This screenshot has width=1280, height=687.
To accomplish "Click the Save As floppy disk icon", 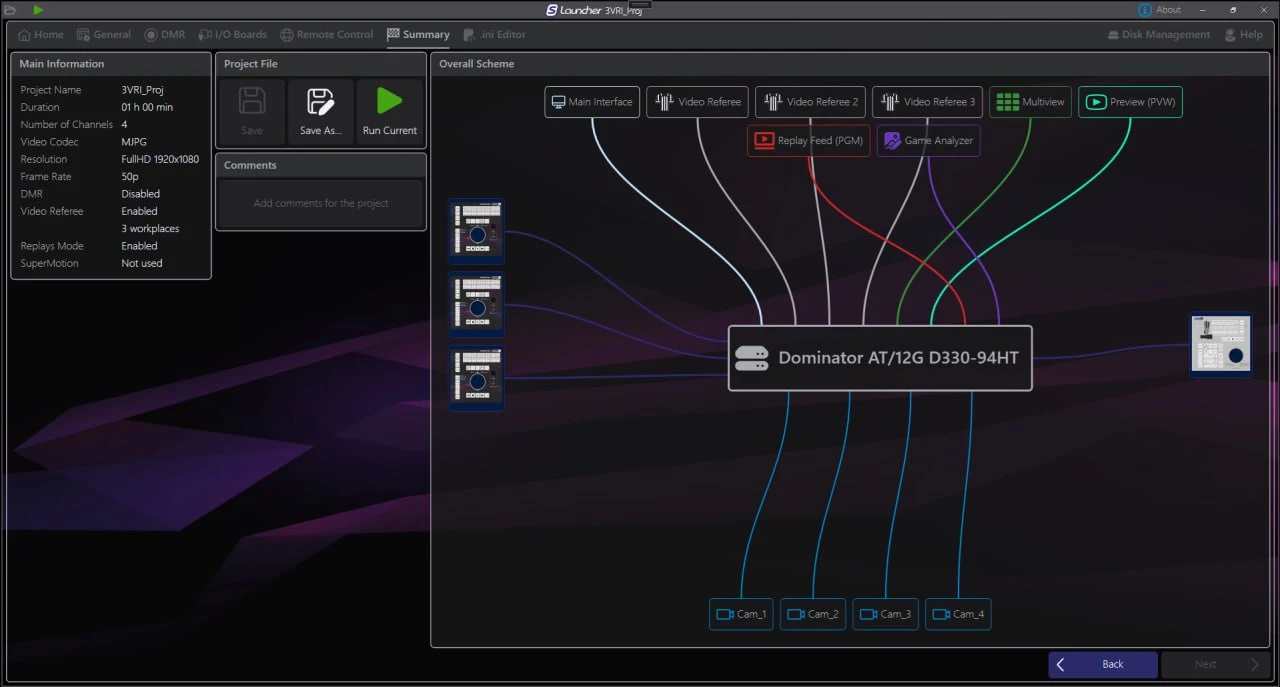I will [x=320, y=101].
